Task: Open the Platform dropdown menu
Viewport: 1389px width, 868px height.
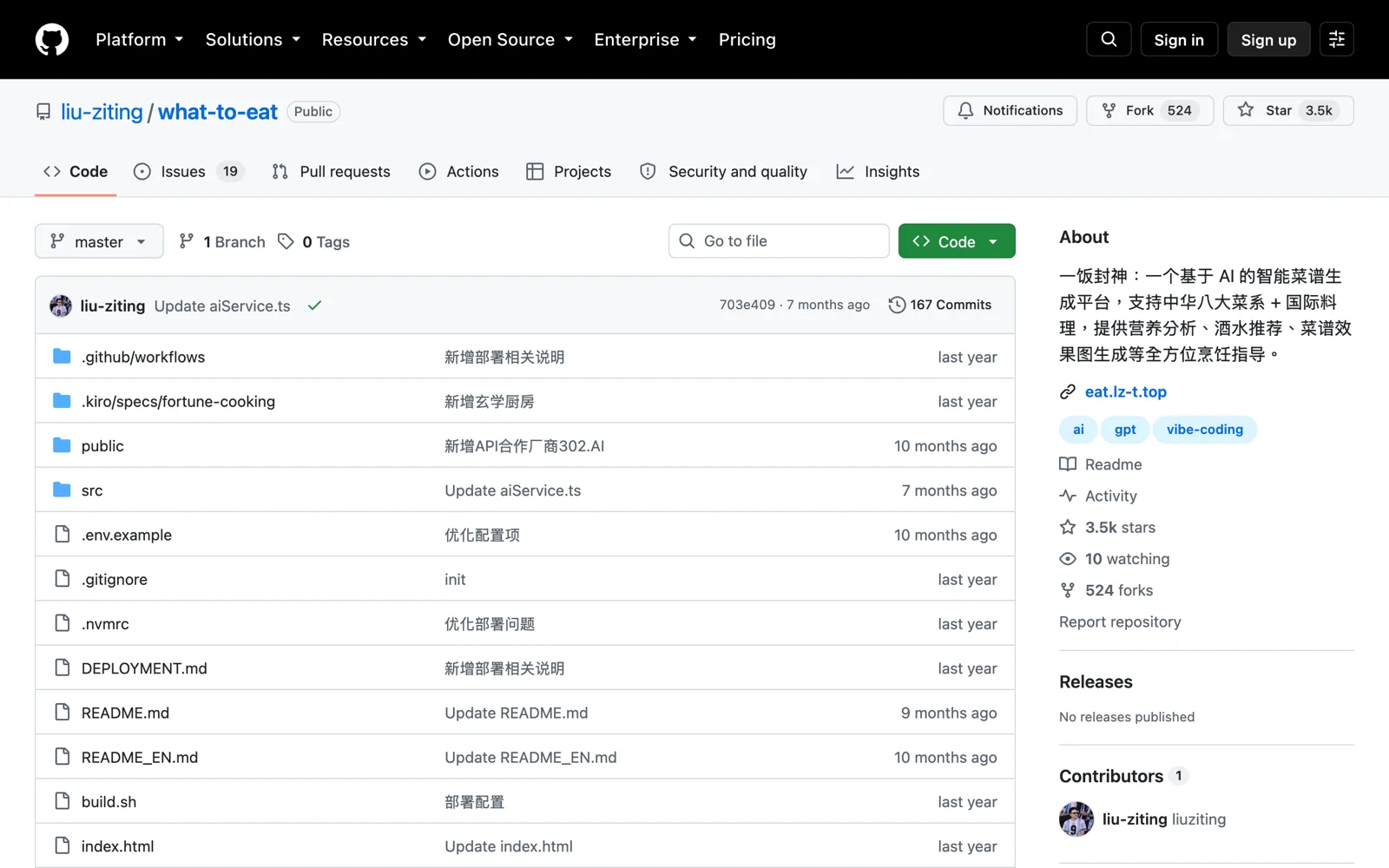Action: point(139,40)
